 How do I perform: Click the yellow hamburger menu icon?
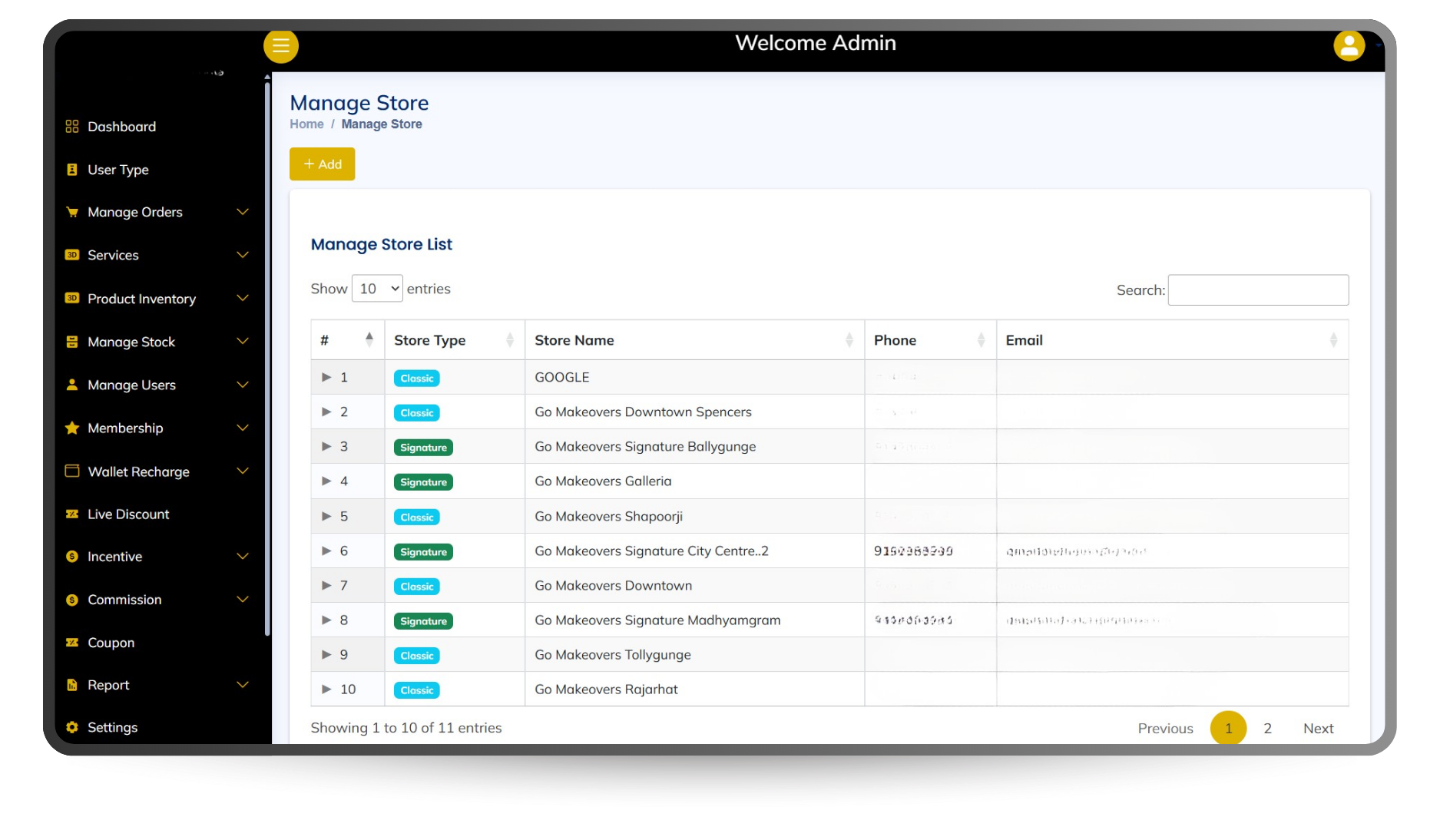[x=281, y=46]
